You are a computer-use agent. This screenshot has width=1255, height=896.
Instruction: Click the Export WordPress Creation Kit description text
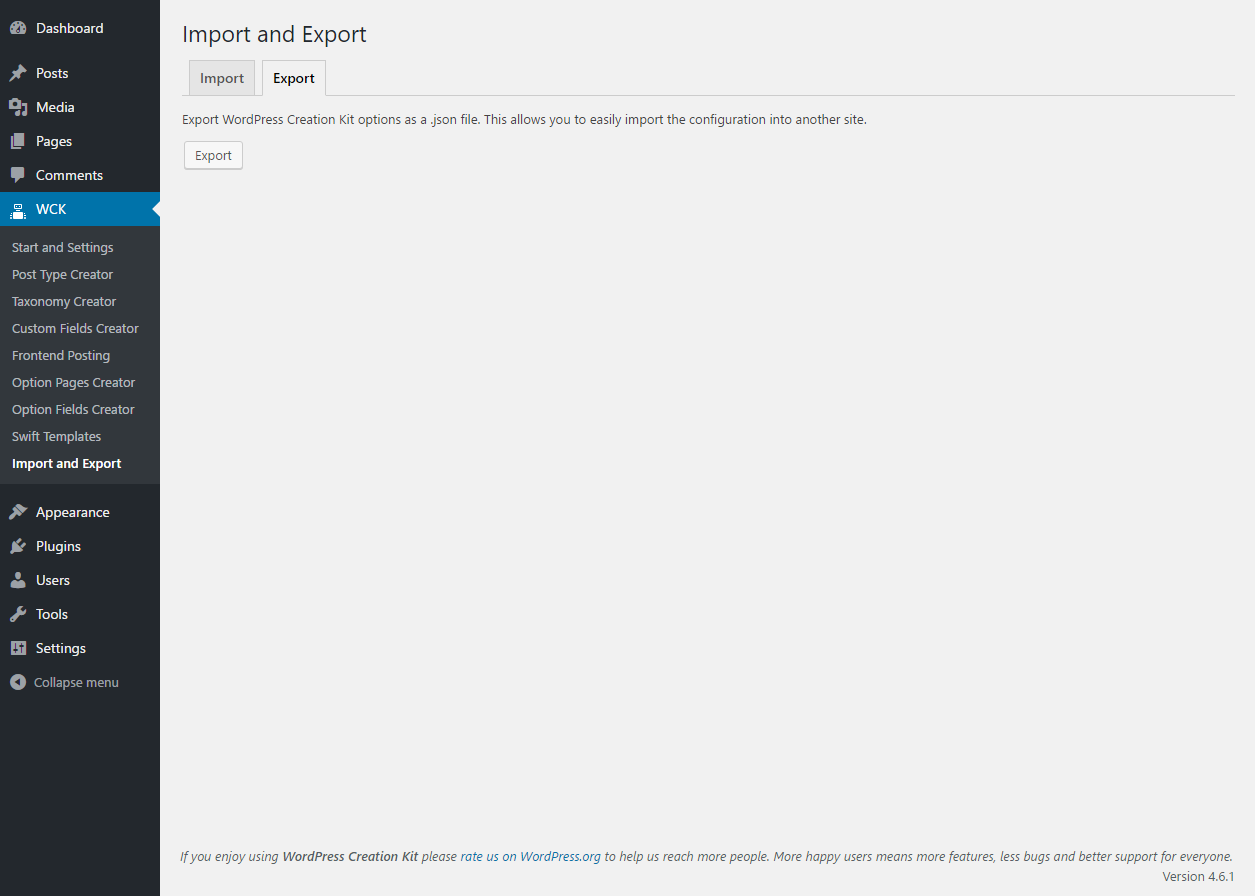point(524,119)
